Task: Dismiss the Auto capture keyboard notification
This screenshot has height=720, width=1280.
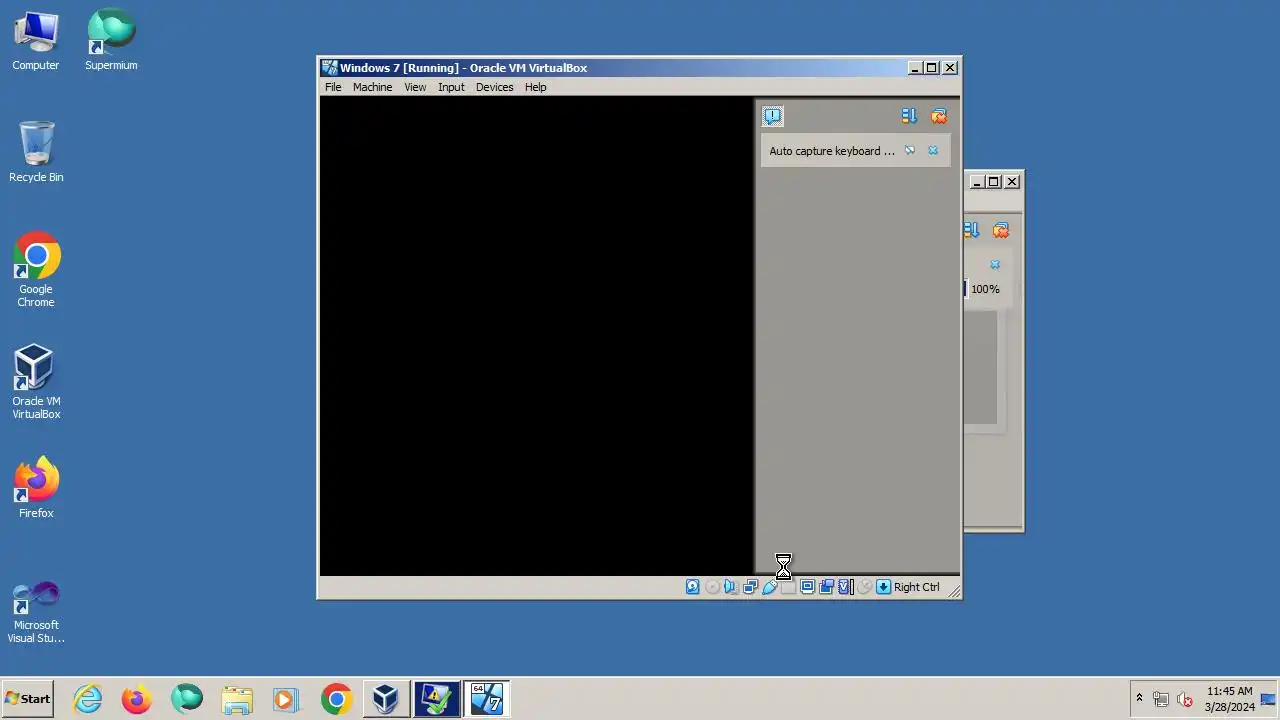Action: point(933,151)
